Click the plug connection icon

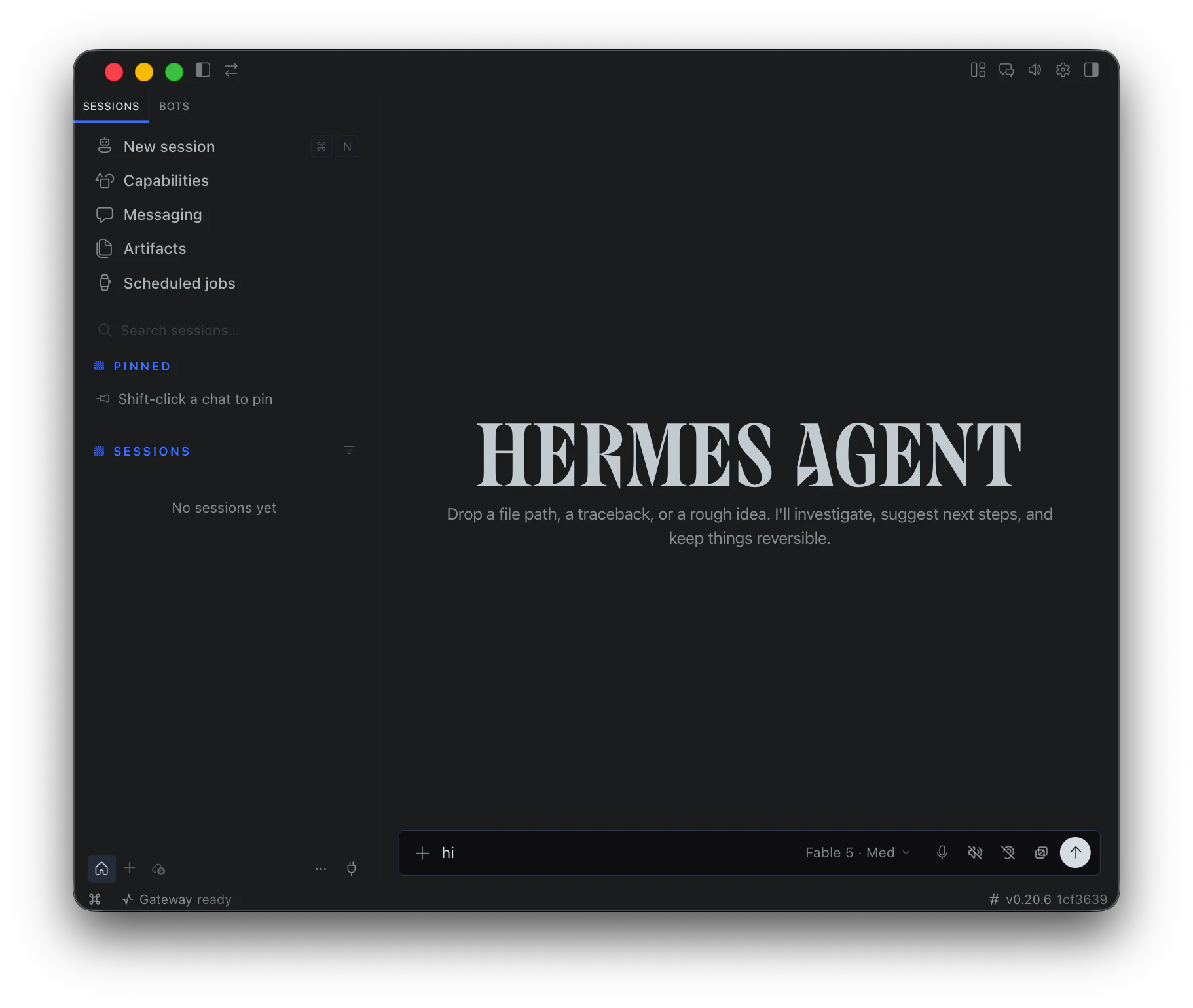352,869
